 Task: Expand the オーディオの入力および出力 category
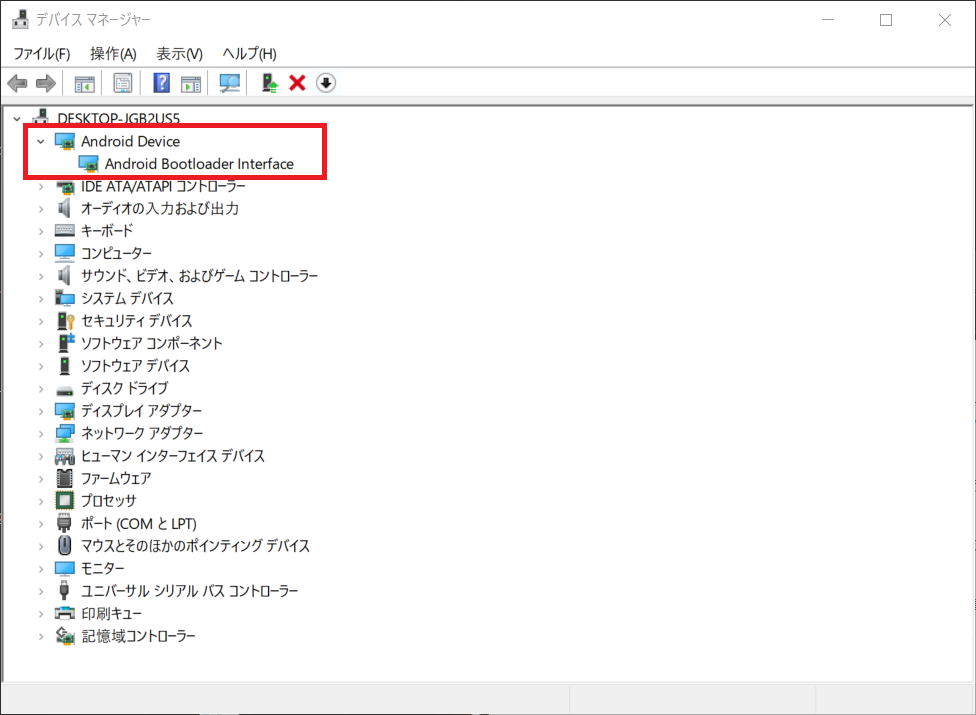click(40, 208)
